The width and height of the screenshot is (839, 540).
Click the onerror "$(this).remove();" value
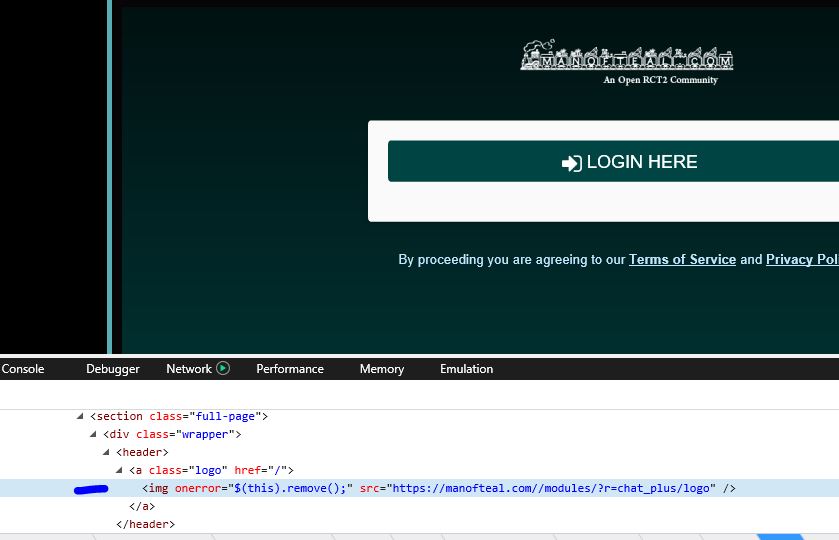coord(290,488)
